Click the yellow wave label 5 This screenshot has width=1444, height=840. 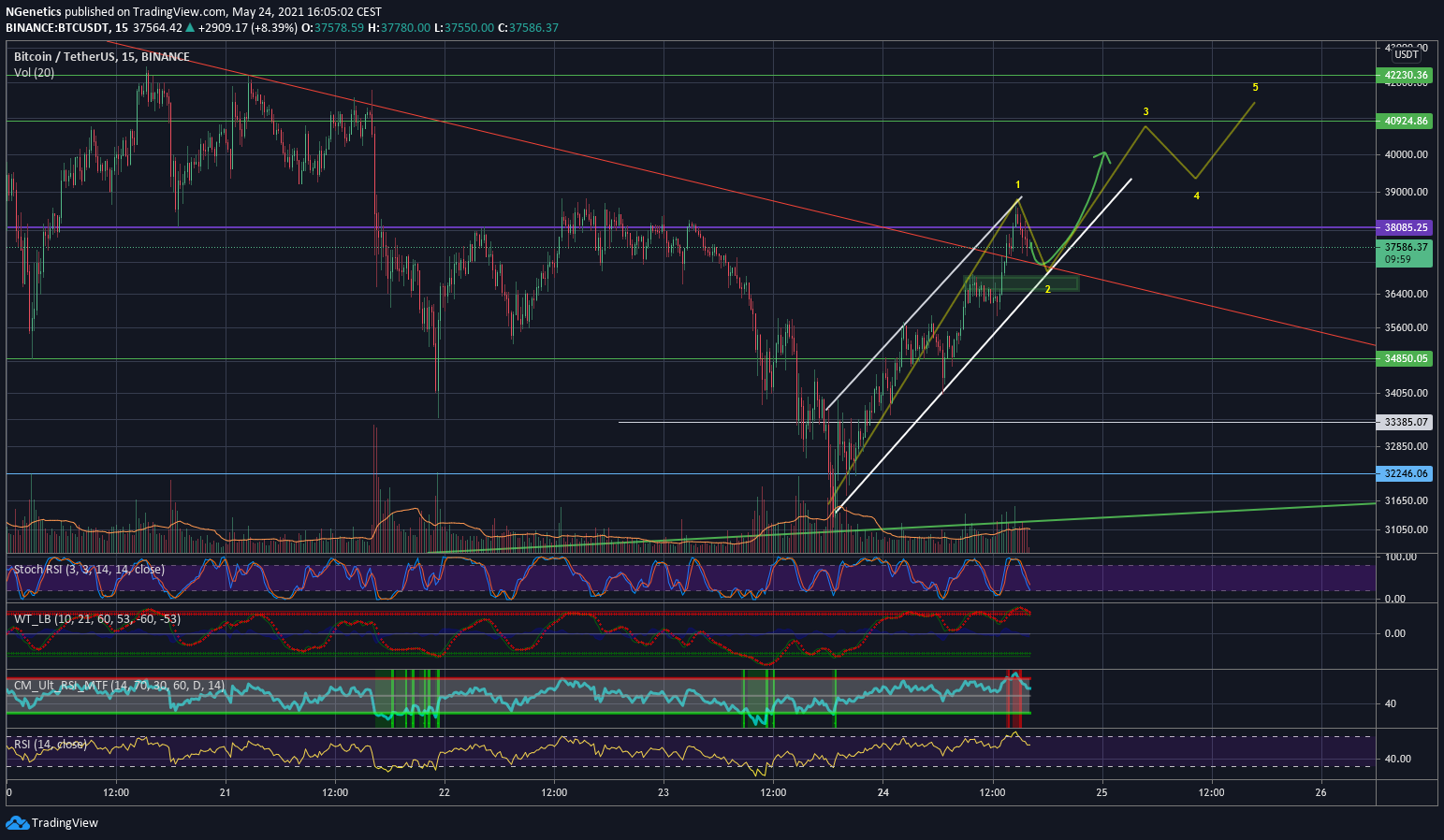[1256, 88]
